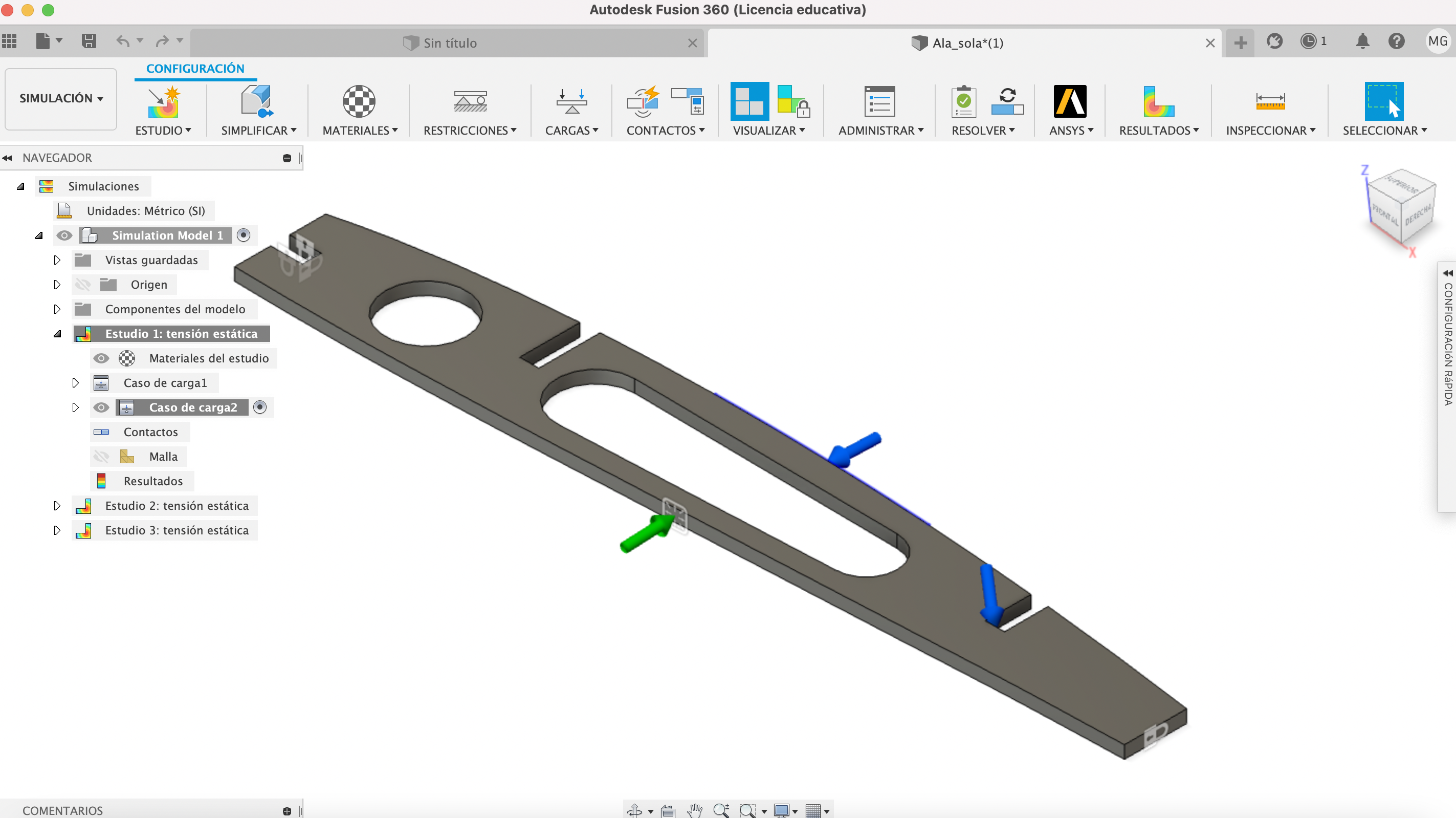The height and width of the screenshot is (818, 1456).
Task: Select Resultados in the browser tree
Action: pos(152,481)
